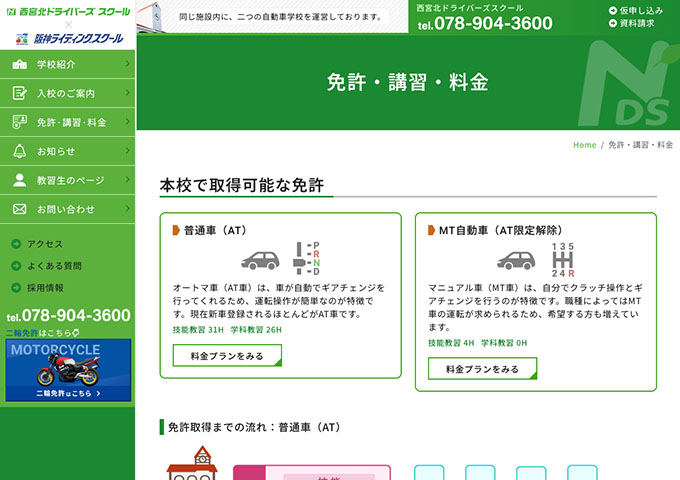Image resolution: width=680 pixels, height=480 pixels.
Task: Go to Home via breadcrumb
Action: pos(585,145)
